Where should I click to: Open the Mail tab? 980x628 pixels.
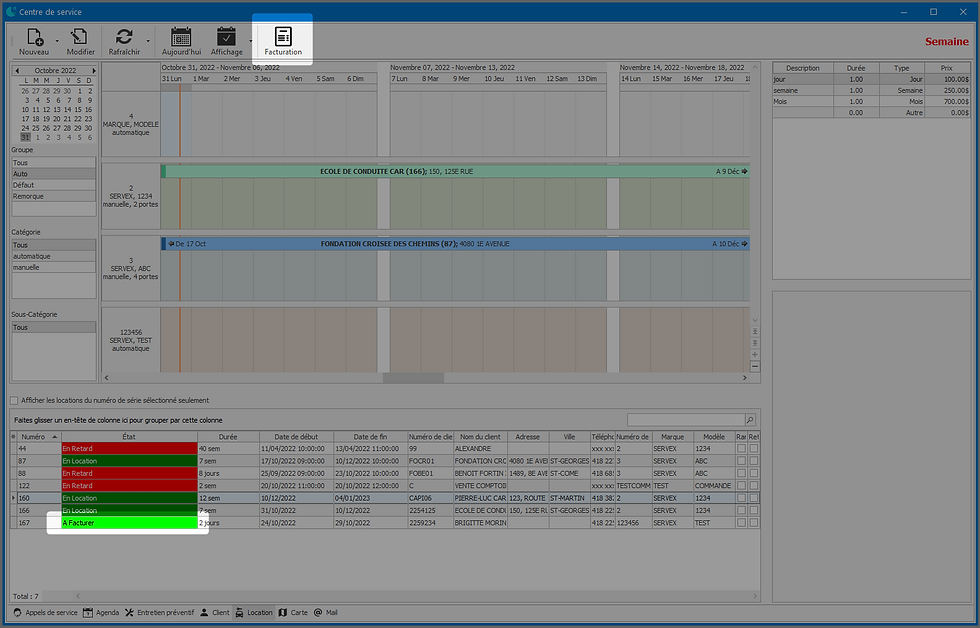pos(326,612)
